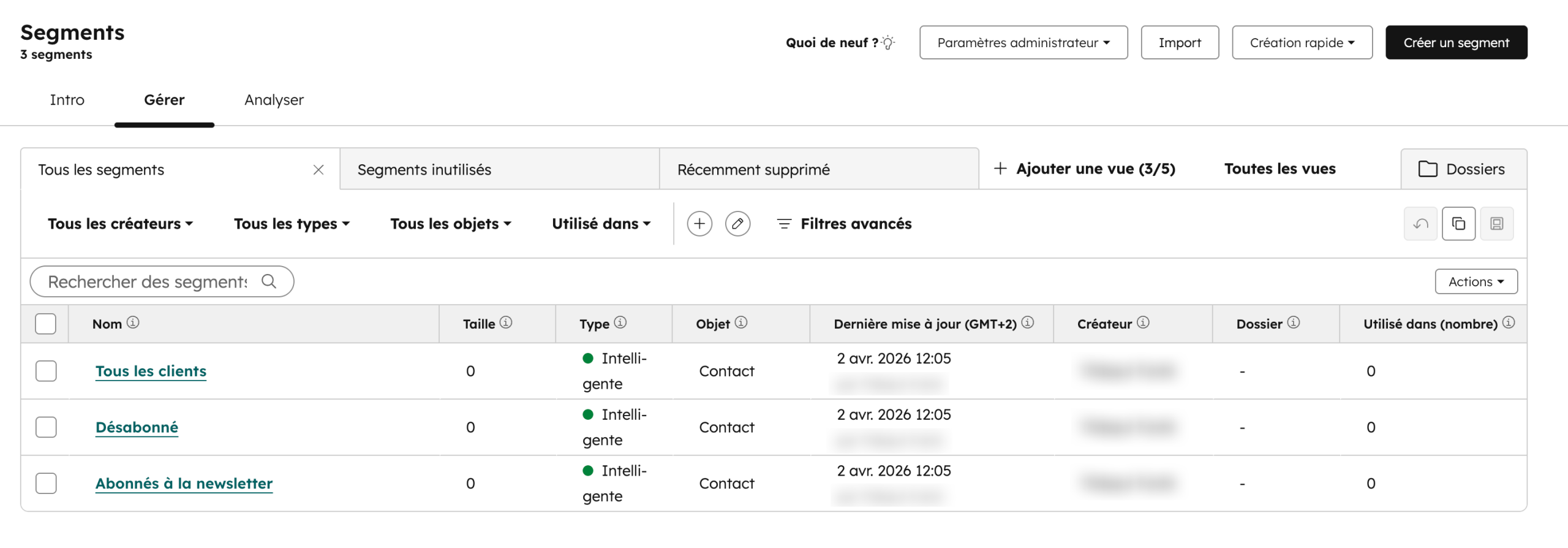
Task: Open the Désabonné segment link
Action: [x=137, y=427]
